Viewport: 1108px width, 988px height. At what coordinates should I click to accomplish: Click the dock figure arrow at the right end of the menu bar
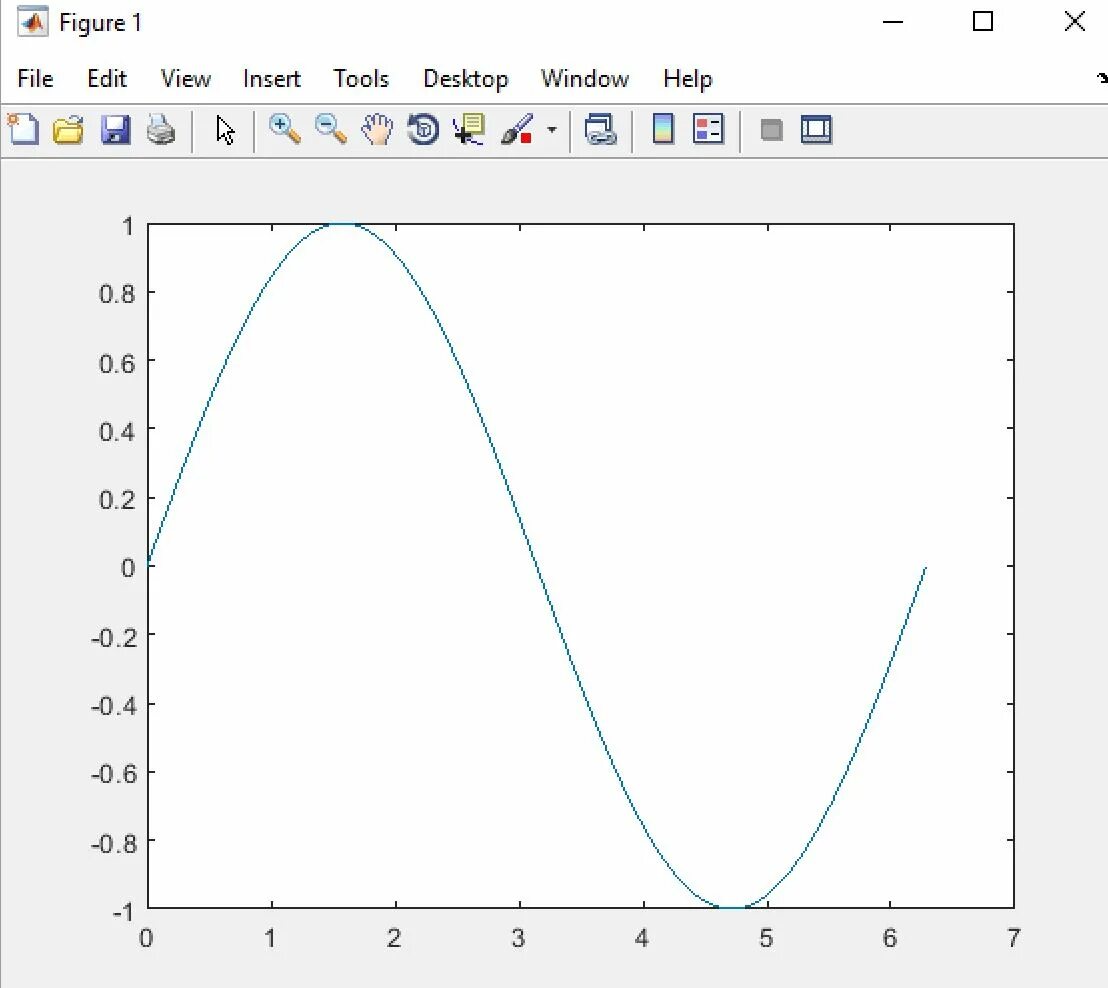coord(1102,78)
